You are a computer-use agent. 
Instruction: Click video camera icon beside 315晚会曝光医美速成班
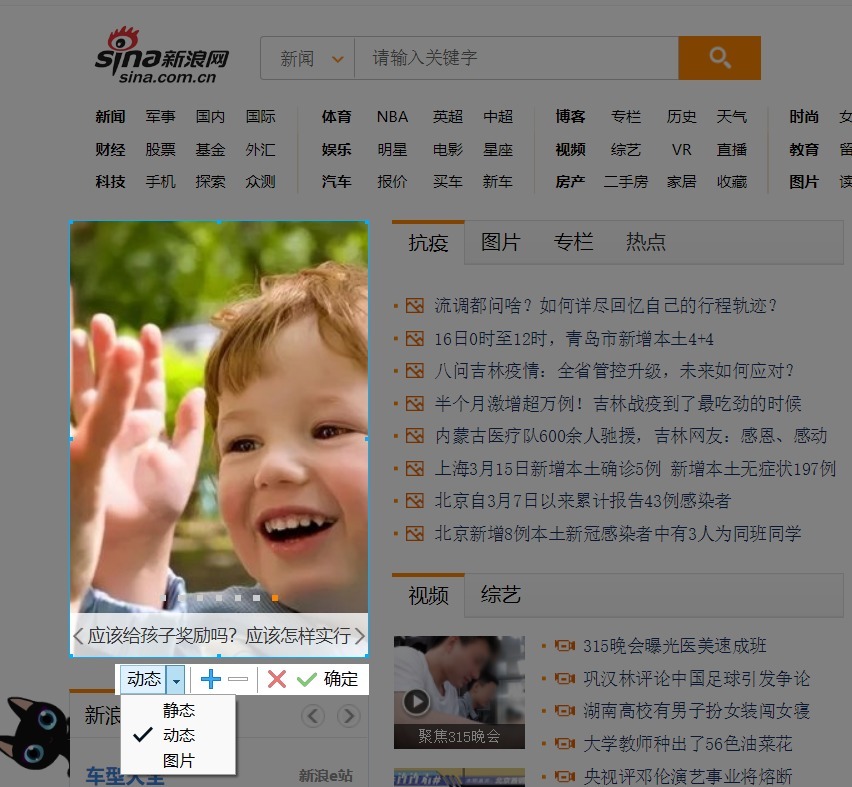pos(565,645)
